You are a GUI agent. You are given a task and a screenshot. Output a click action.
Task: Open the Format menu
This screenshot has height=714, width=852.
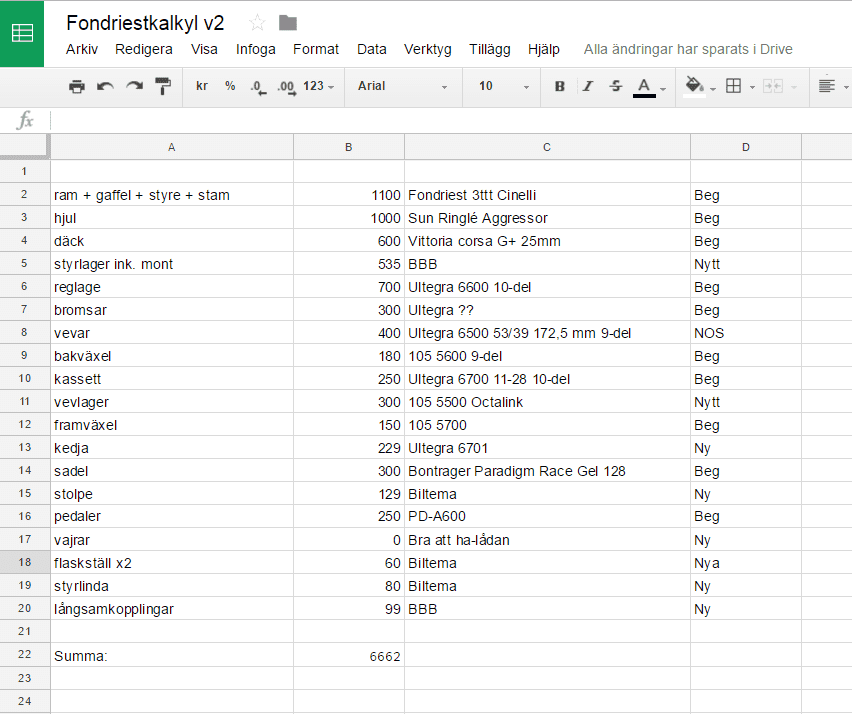coord(316,49)
